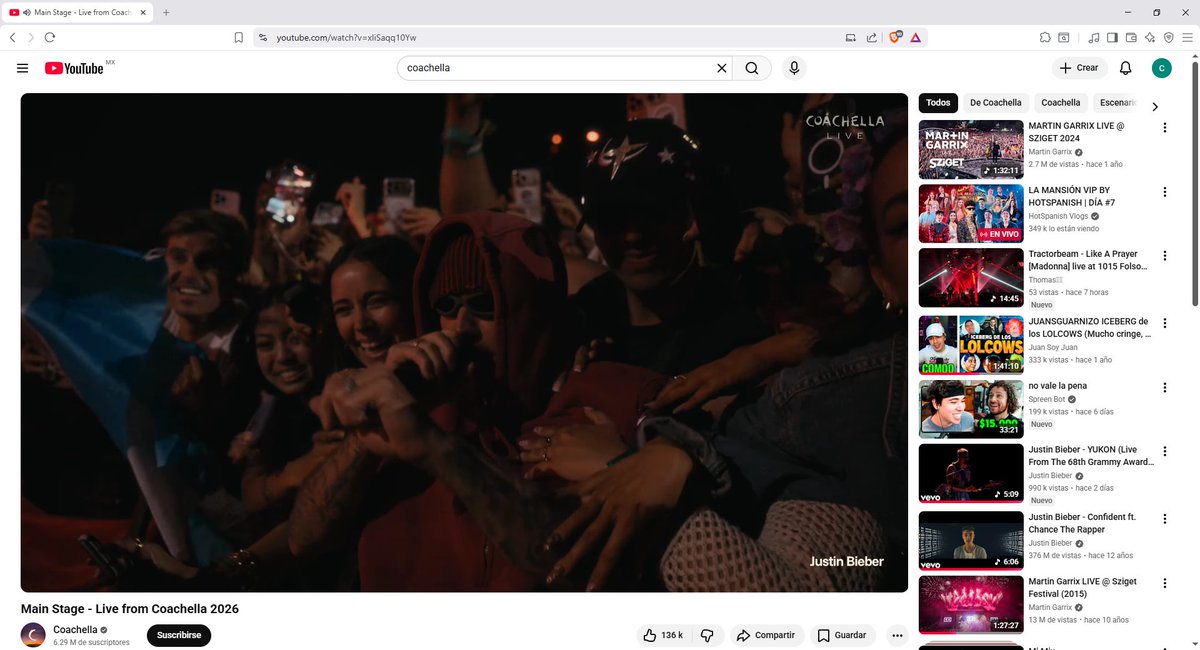Reload the current page
Viewport: 1200px width, 650px height.
click(x=50, y=38)
